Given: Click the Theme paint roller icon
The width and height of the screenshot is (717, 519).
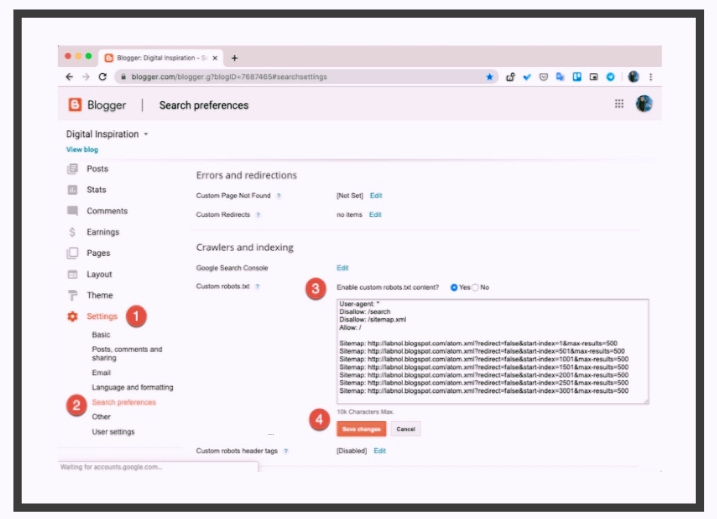Looking at the screenshot, I should pyautogui.click(x=72, y=295).
